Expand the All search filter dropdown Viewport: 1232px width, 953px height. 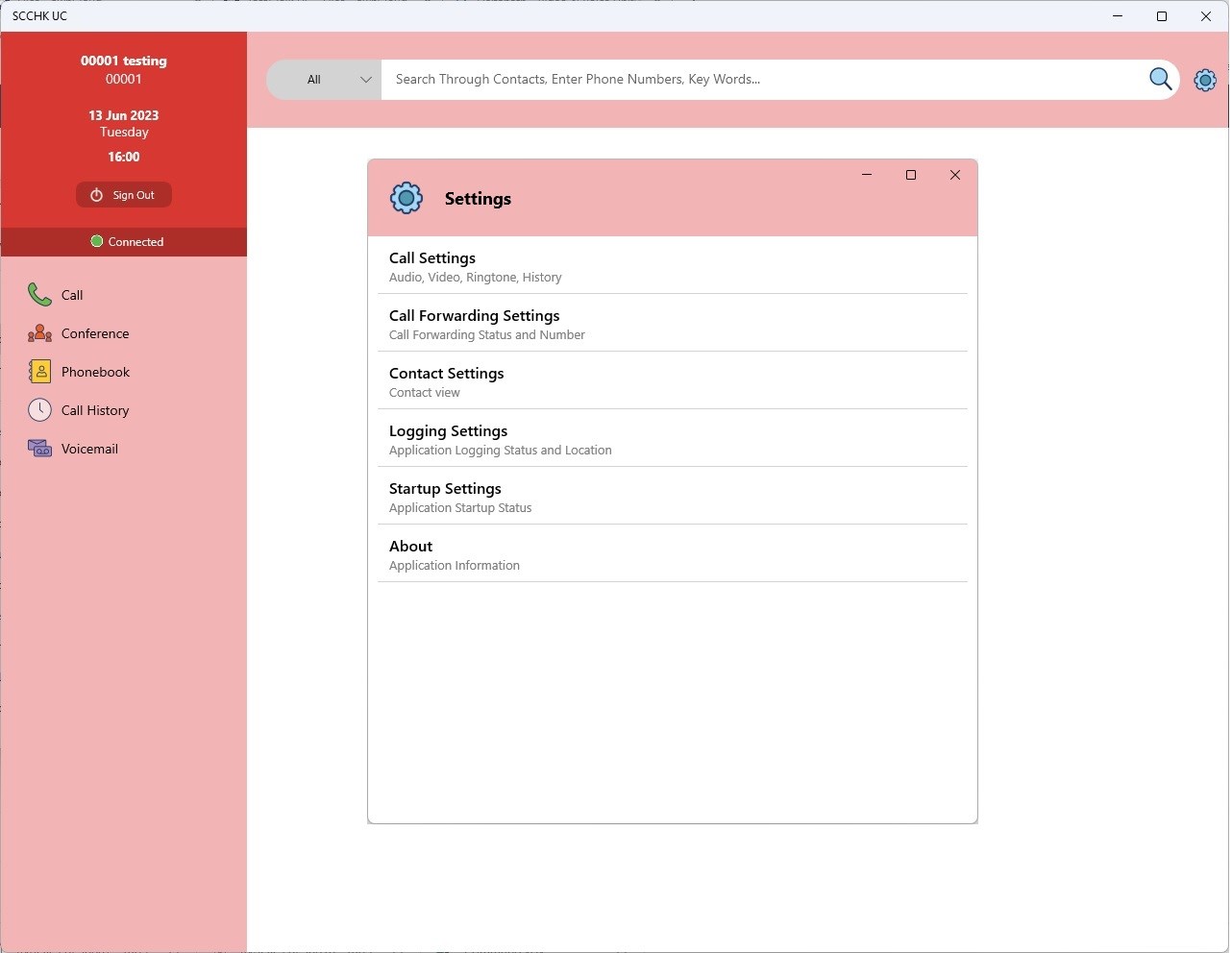324,80
